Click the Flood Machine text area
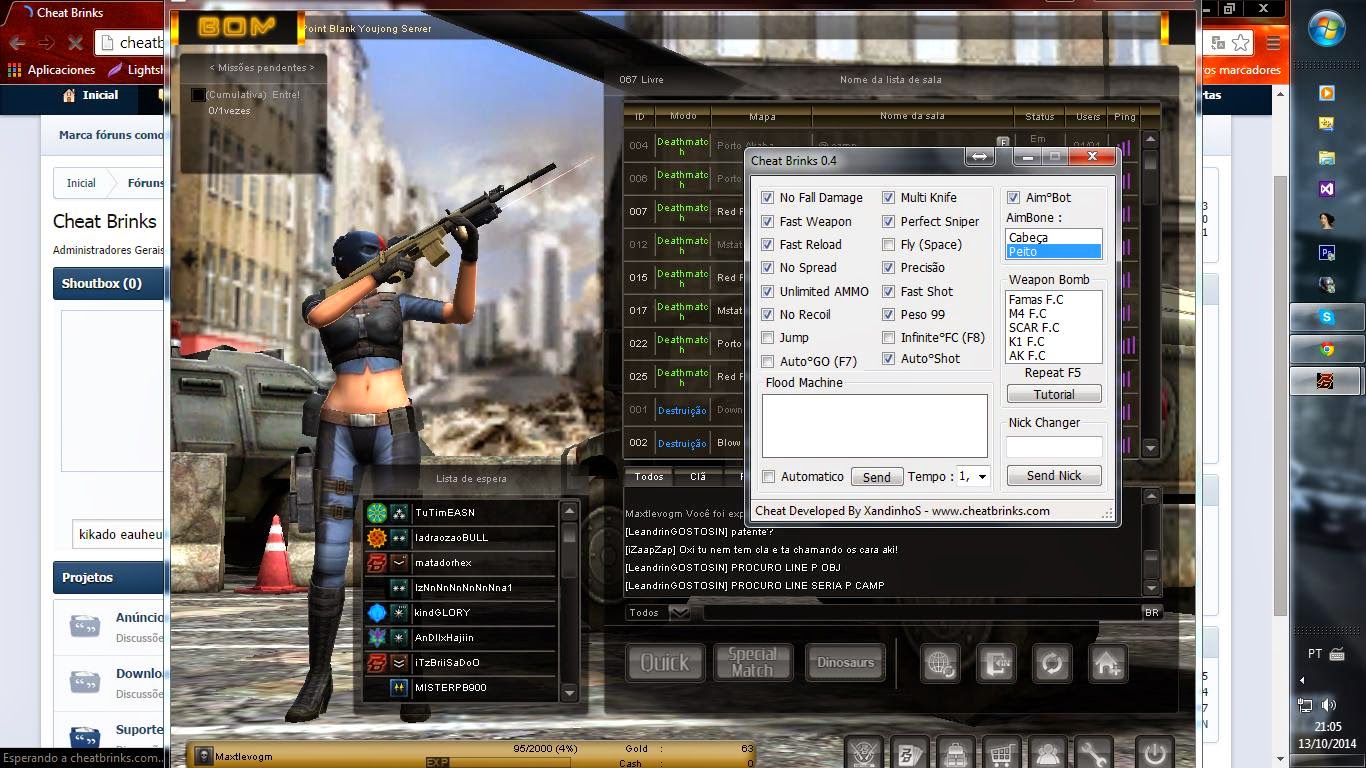This screenshot has width=1366, height=768. click(x=875, y=426)
